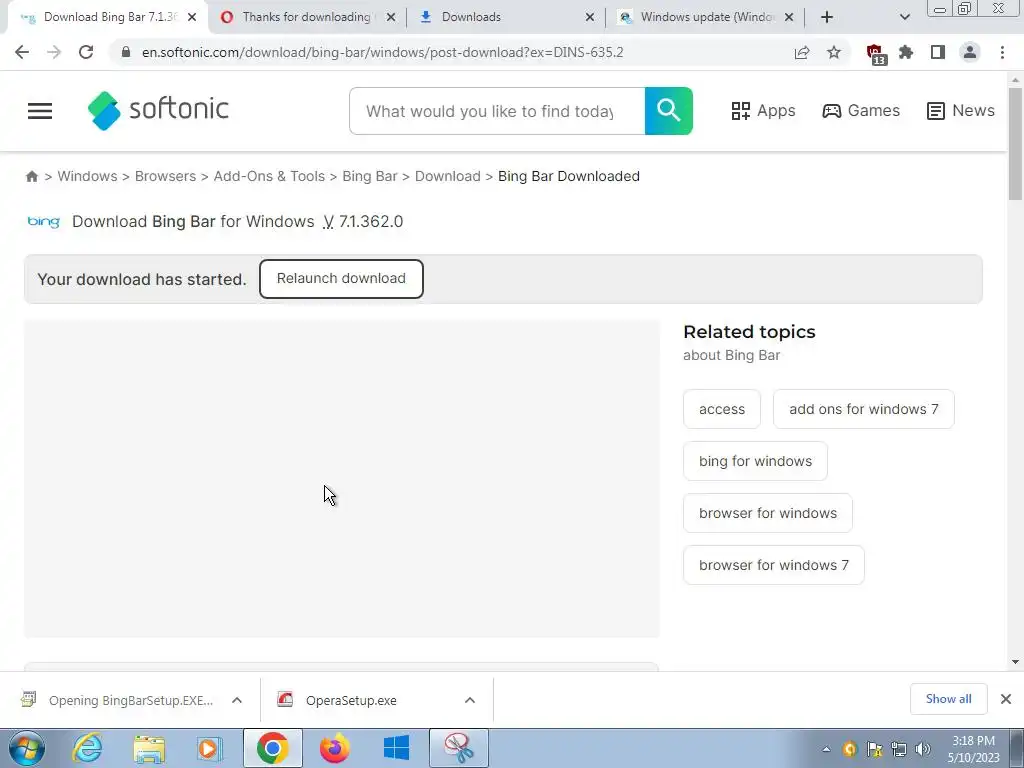Image resolution: width=1024 pixels, height=768 pixels.
Task: Launch Internet Explorer from taskbar
Action: click(88, 748)
